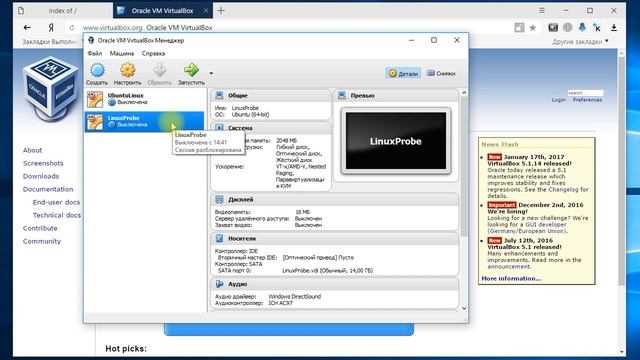Click the Login link on webpage
Image resolution: width=640 pixels, height=360 pixels.
[559, 100]
